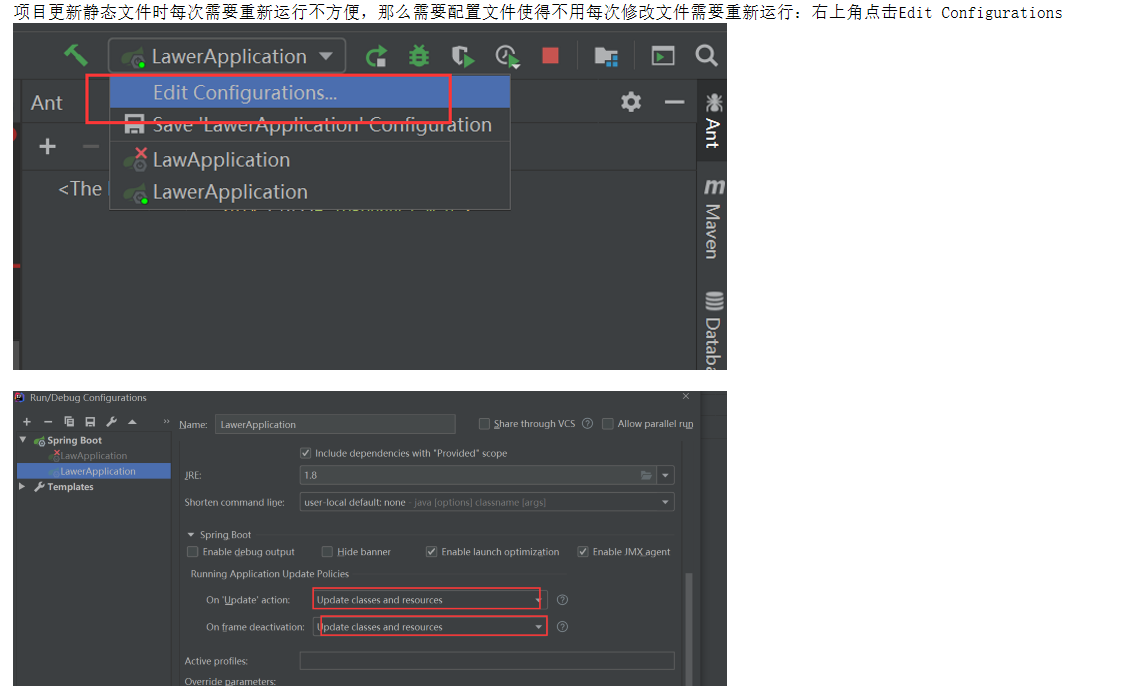Select LawApplication in the configuration dropdown list

[x=310, y=159]
